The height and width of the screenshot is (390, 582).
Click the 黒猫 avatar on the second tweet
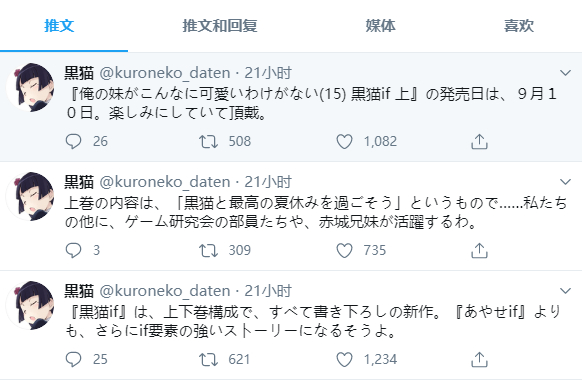pos(30,196)
